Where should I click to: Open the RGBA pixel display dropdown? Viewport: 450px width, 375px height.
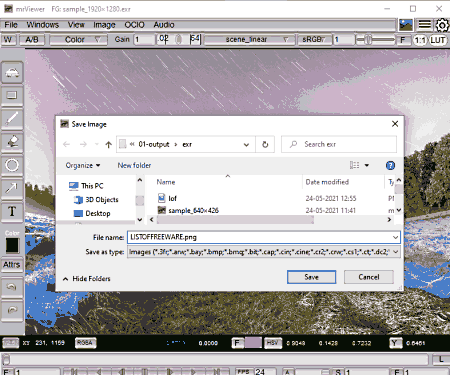[x=85, y=343]
